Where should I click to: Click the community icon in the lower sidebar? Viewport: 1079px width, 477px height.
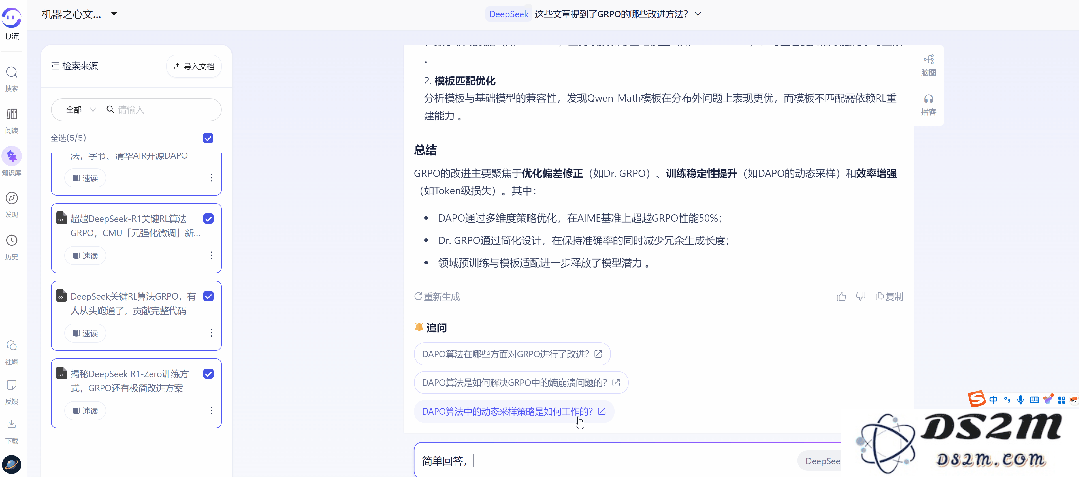(12, 345)
